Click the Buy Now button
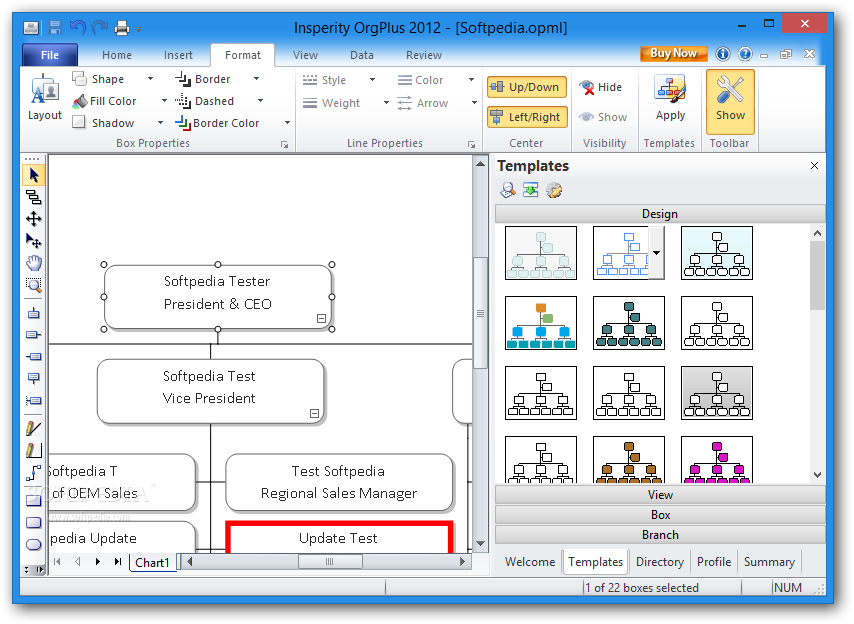Viewport: 854px width, 624px height. (x=673, y=53)
